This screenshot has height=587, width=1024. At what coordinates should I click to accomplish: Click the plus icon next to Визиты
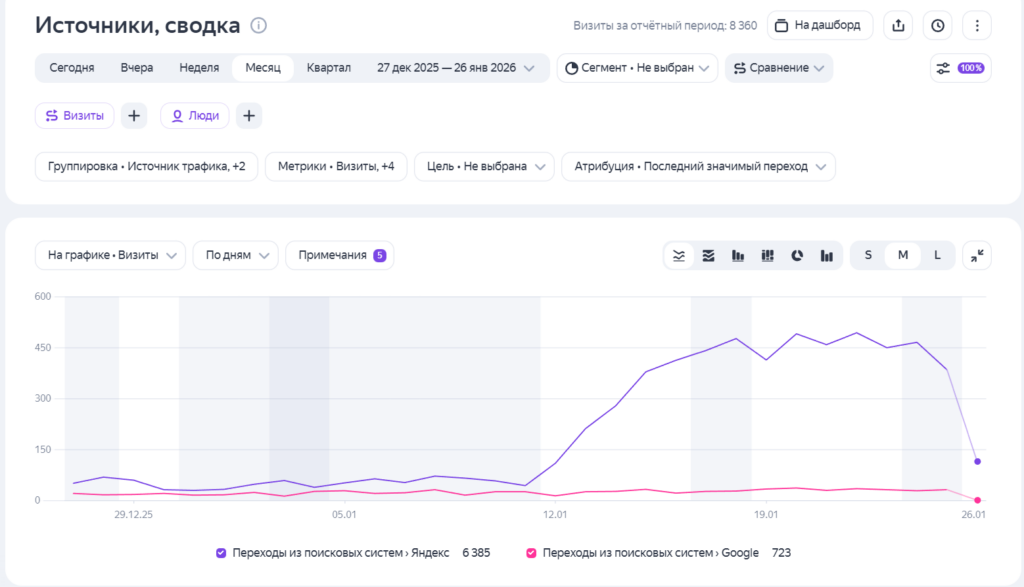[134, 116]
